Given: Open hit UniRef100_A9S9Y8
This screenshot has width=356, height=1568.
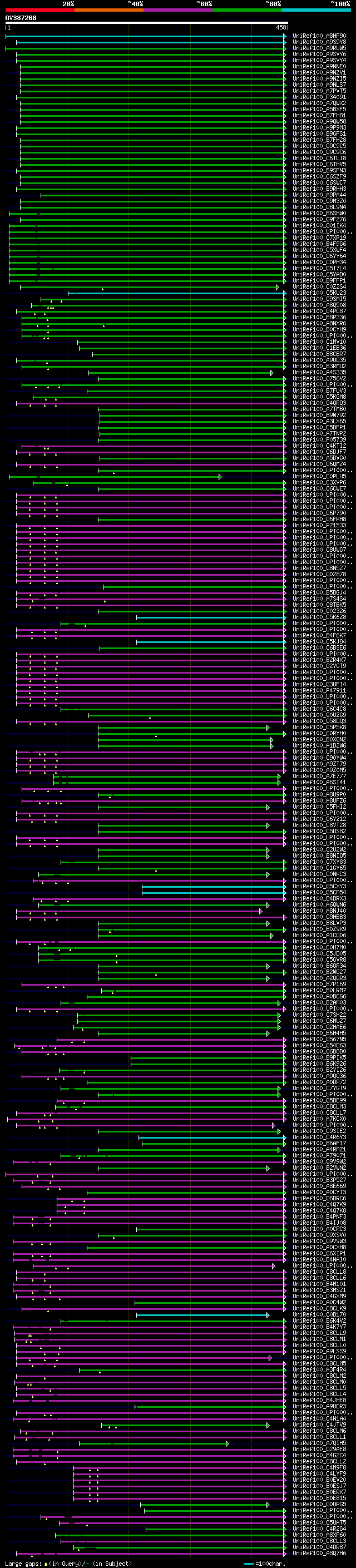Looking at the screenshot, I should point(319,42).
